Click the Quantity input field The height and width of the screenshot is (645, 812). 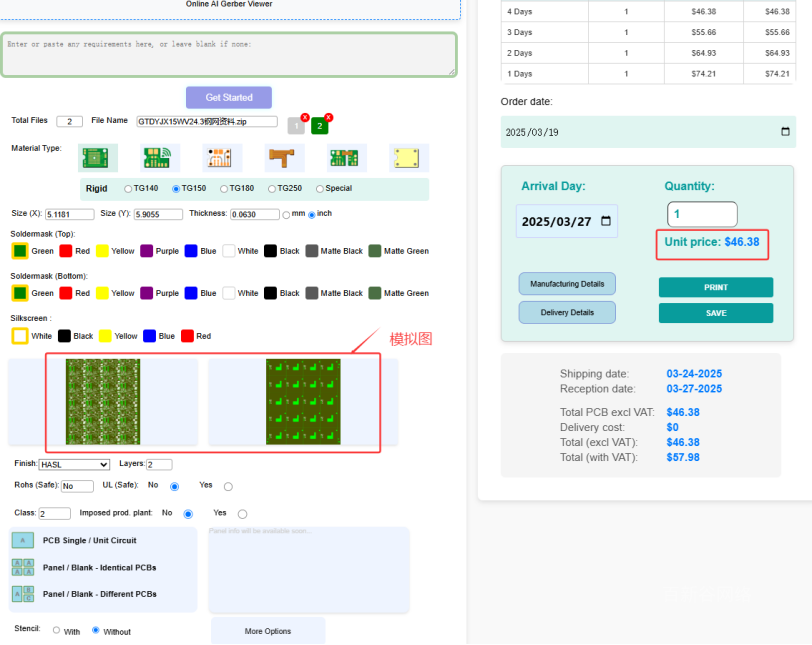pyautogui.click(x=701, y=214)
